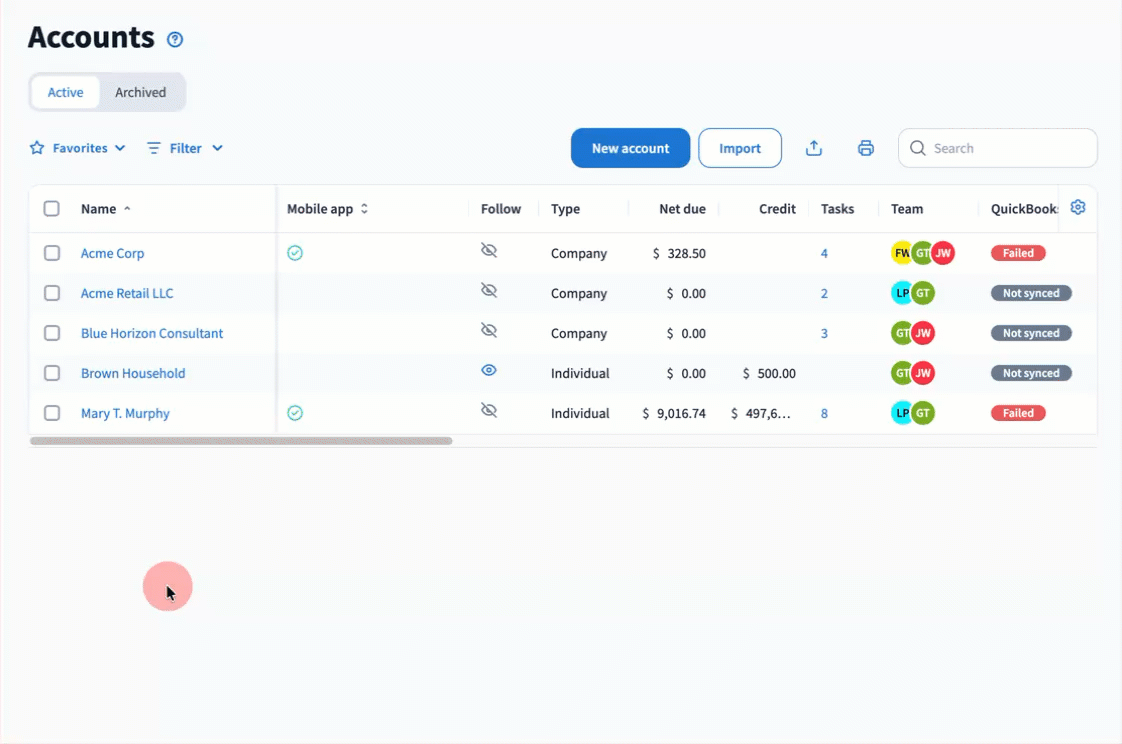Viewport: 1122px width, 744px height.
Task: Click the FW team avatar for Acme Corp
Action: coord(901,253)
